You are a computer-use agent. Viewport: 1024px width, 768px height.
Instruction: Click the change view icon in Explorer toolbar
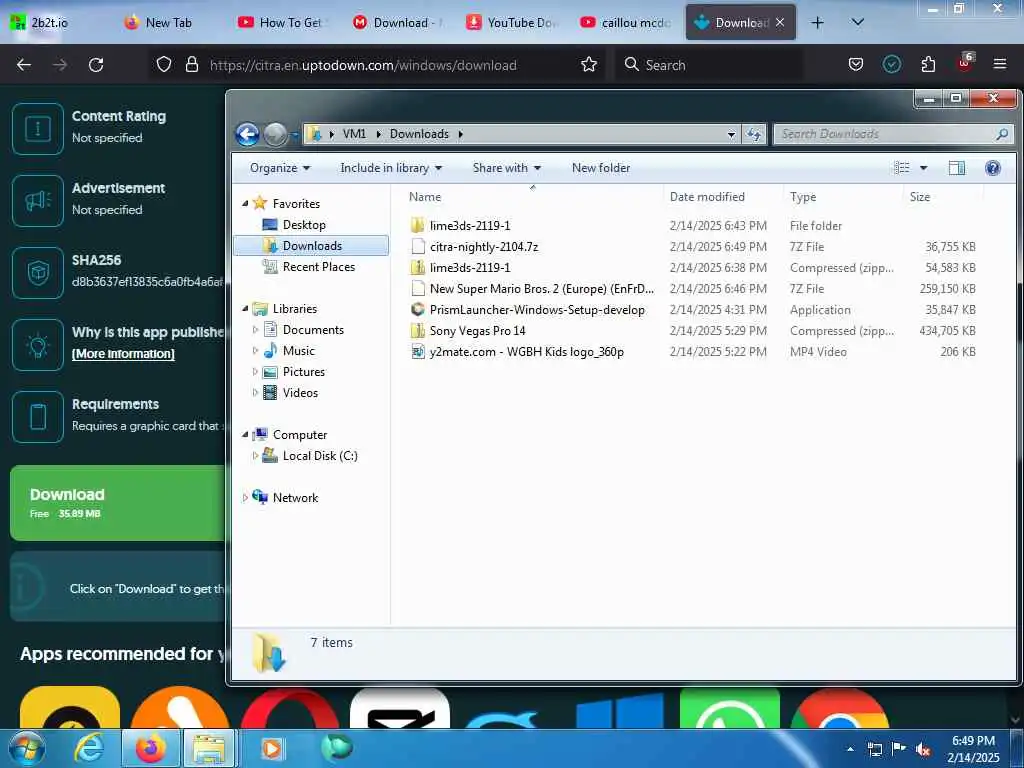(902, 168)
